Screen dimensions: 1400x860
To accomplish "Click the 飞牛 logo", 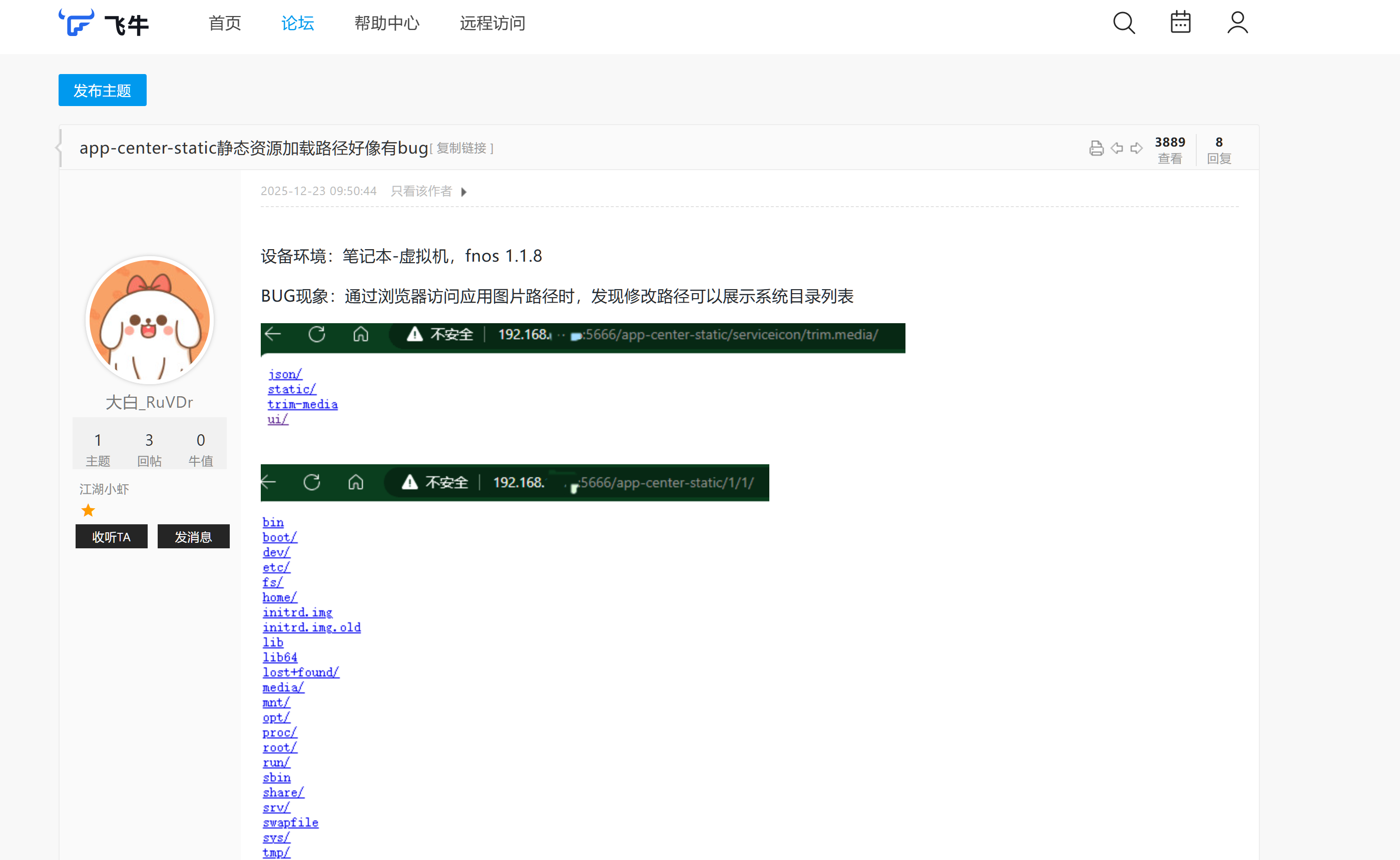I will (104, 24).
